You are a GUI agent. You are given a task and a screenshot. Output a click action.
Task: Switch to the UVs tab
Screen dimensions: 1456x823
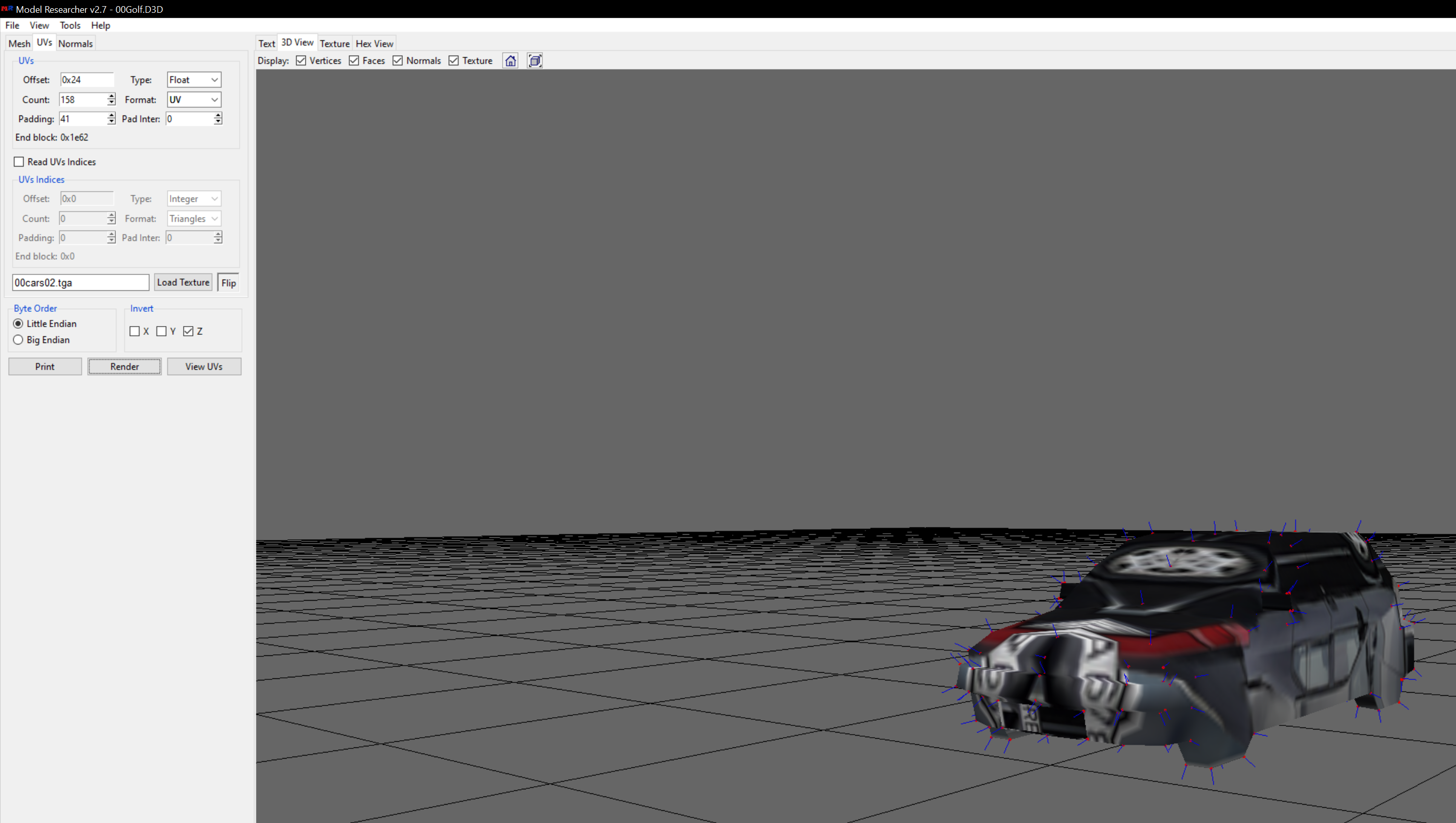pos(44,42)
